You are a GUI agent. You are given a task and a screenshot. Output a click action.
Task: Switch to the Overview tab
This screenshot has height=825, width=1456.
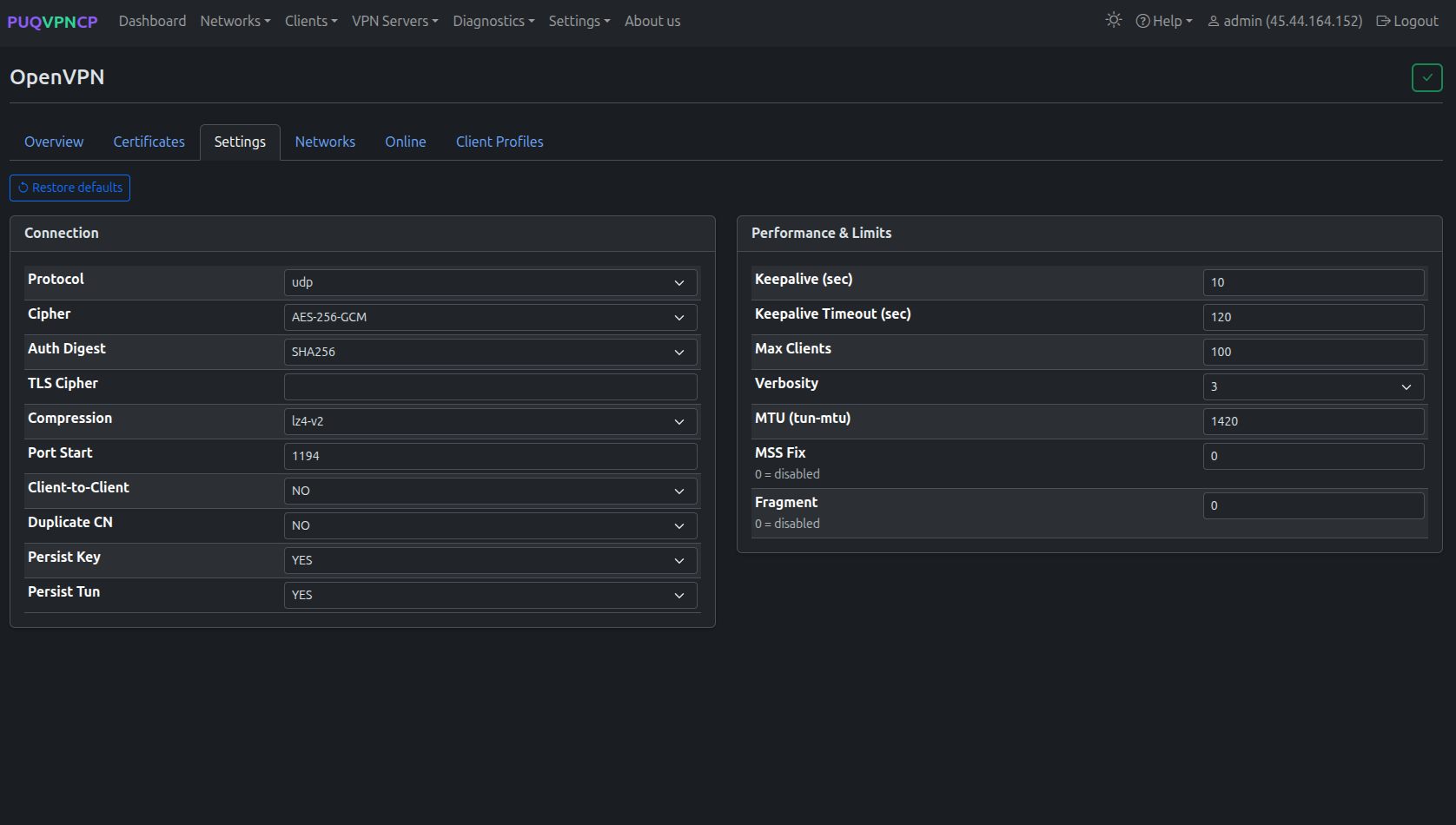pyautogui.click(x=54, y=142)
